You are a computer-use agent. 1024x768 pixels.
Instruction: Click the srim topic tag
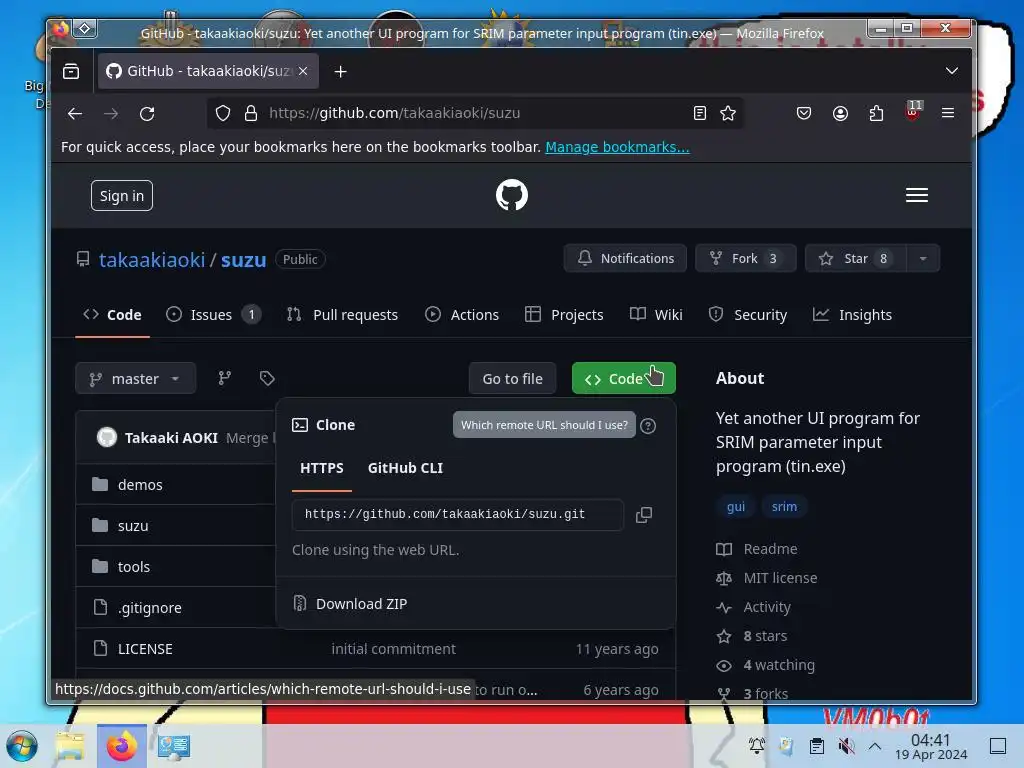[x=784, y=507]
